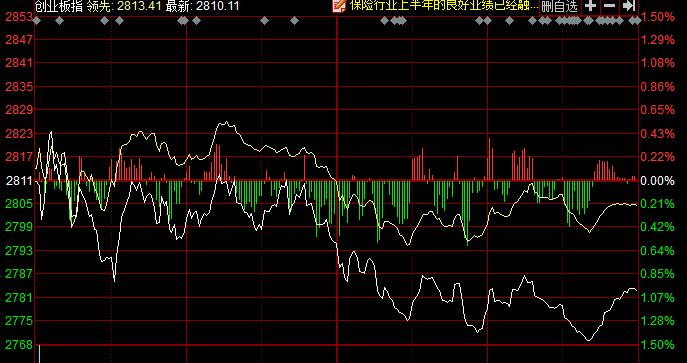This screenshot has height=363, width=687.
Task: Click the 1.08% red percent label
Action: (658, 63)
